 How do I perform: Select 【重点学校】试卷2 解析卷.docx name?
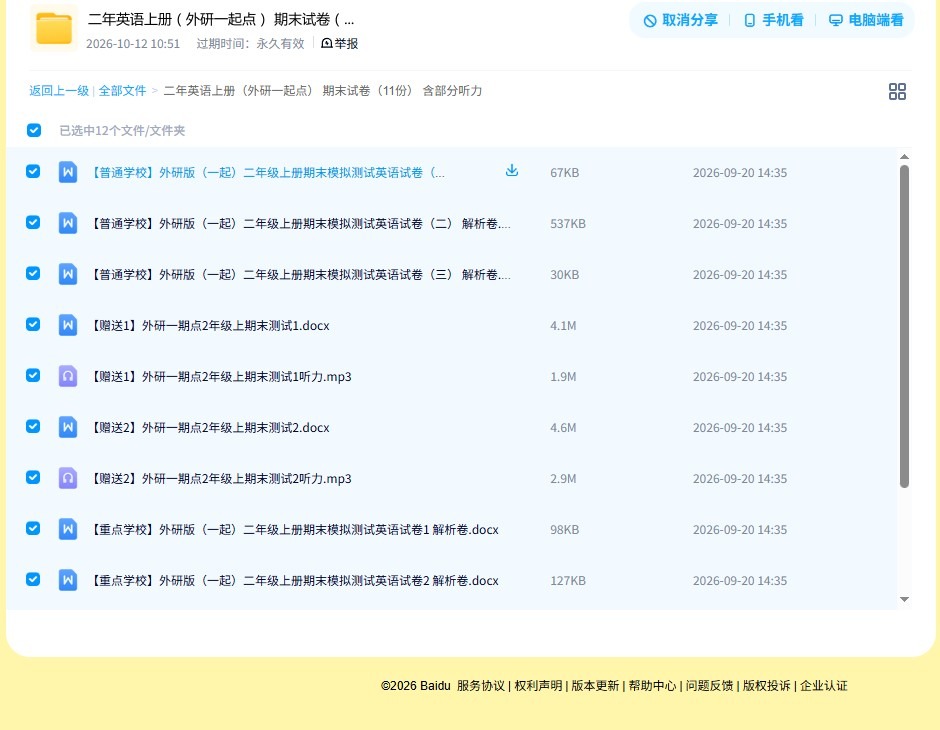tap(294, 580)
